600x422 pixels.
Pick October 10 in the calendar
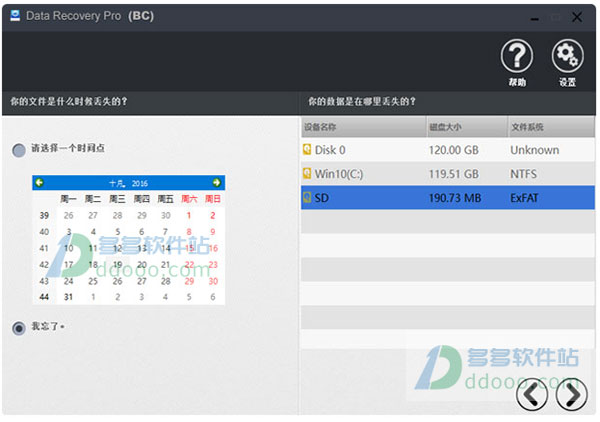[x=68, y=248]
